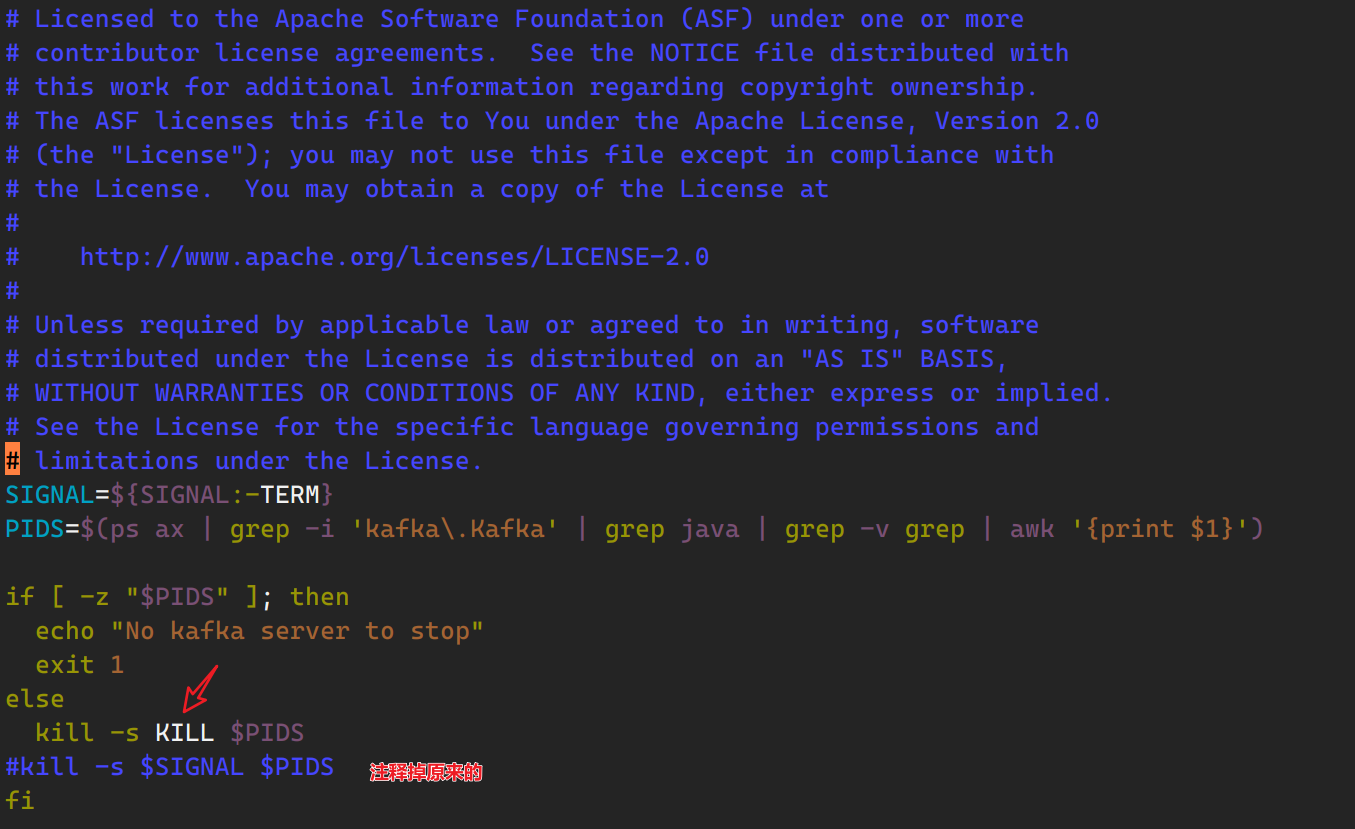The image size is (1355, 829).
Task: Click the '(the "License")' comment line
Action: (530, 155)
